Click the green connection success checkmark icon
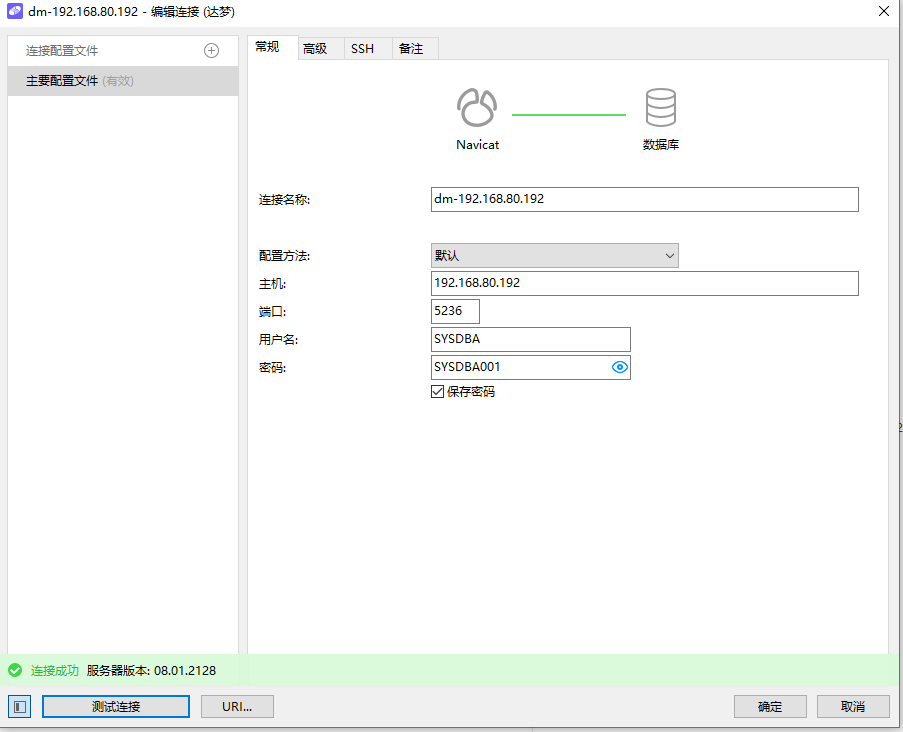This screenshot has height=732, width=903. [15, 670]
